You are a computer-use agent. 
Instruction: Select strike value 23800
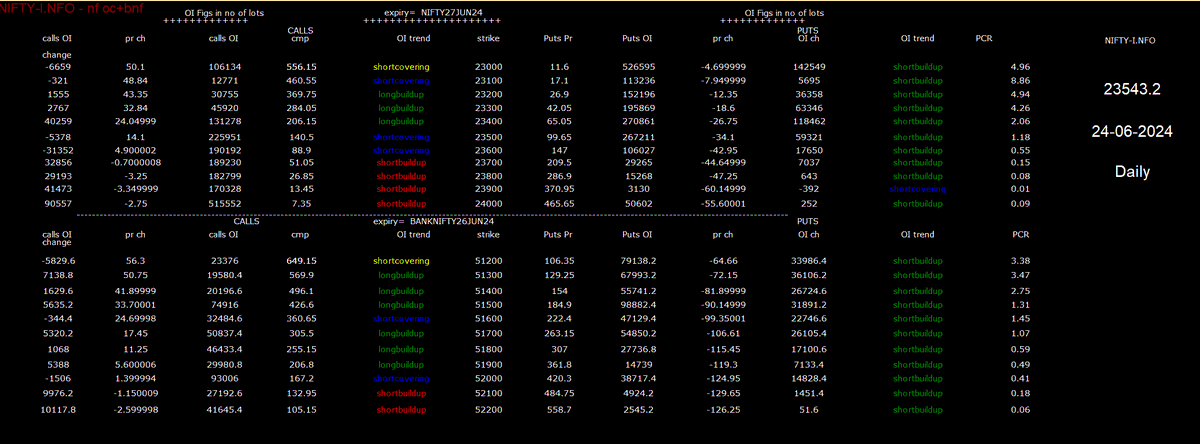[x=489, y=176]
